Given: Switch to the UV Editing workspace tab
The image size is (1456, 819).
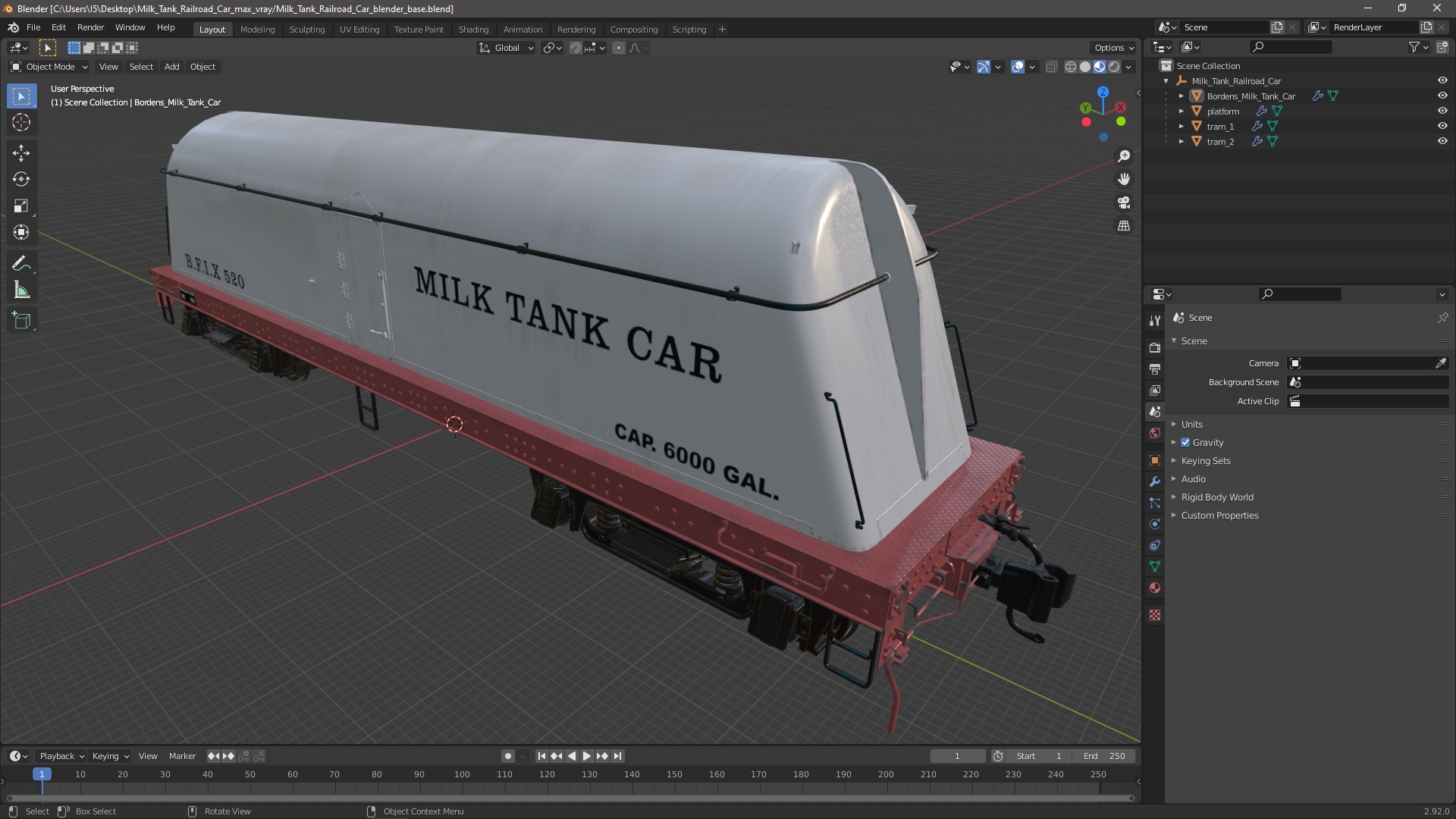Looking at the screenshot, I should [359, 29].
